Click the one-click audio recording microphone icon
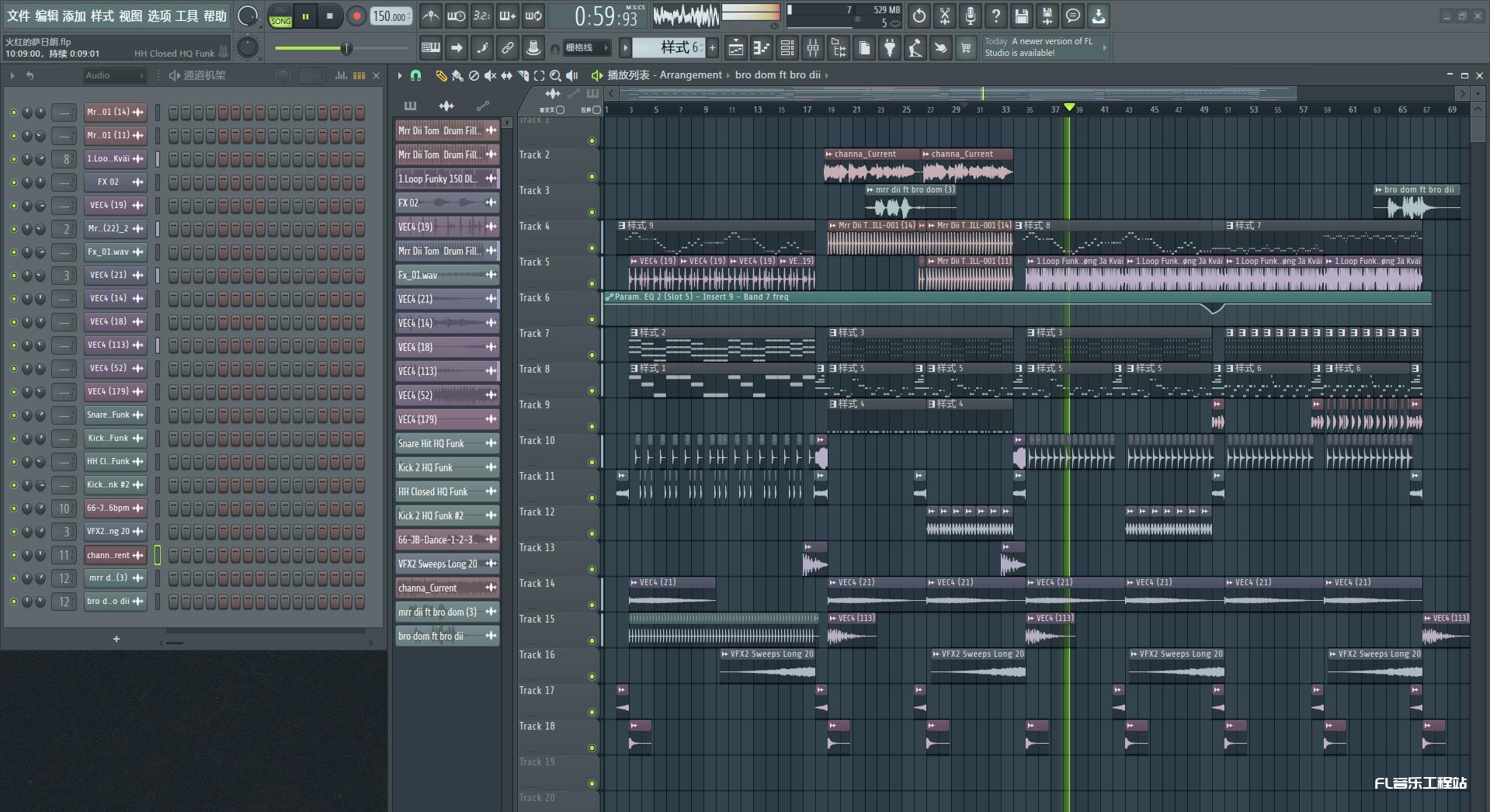 pos(970,16)
